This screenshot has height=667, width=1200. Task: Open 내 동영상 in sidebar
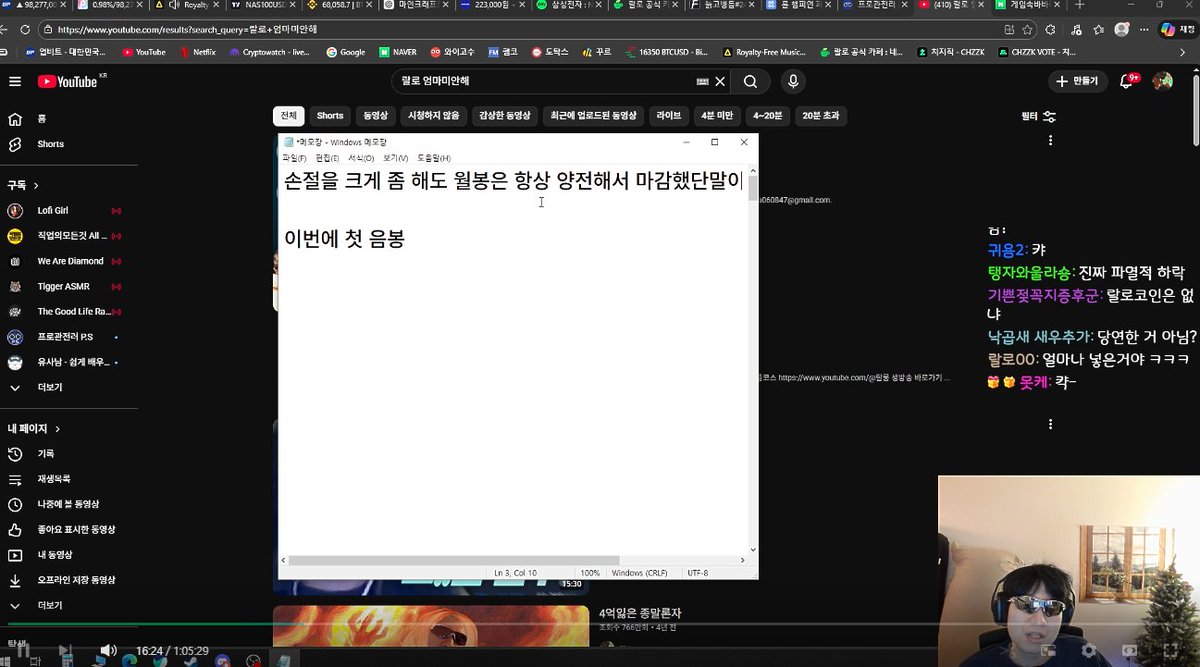point(55,555)
